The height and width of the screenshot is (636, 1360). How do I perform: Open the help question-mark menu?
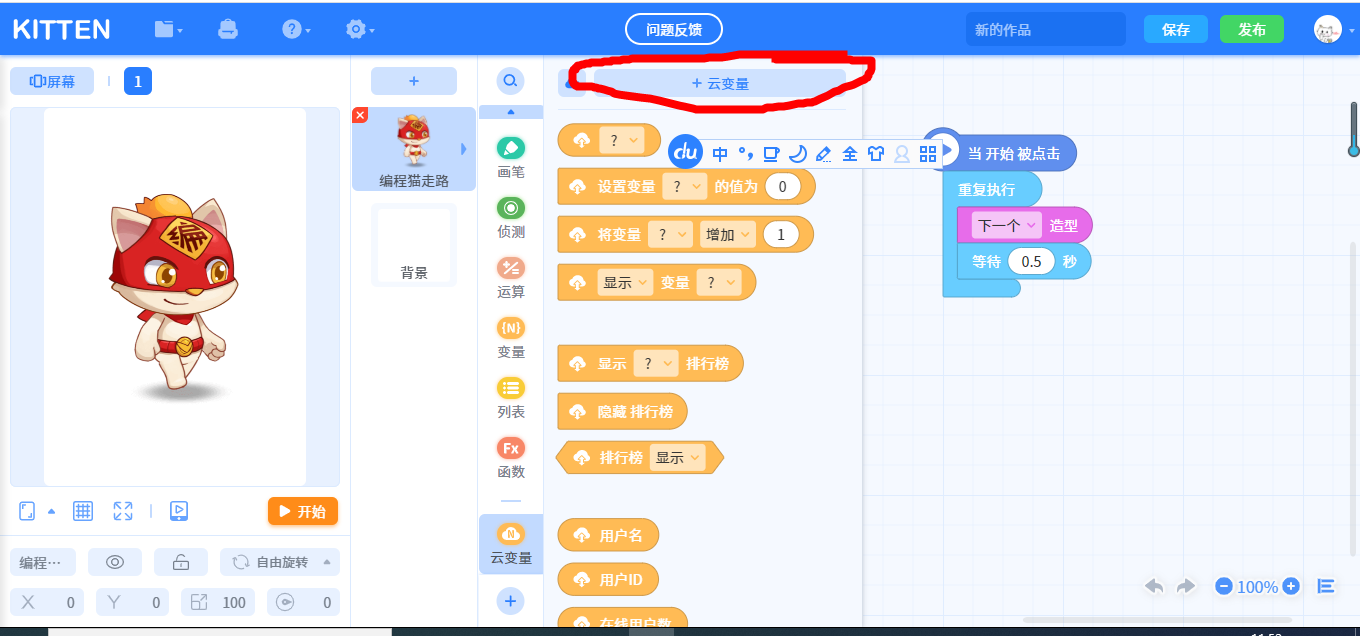[x=296, y=29]
